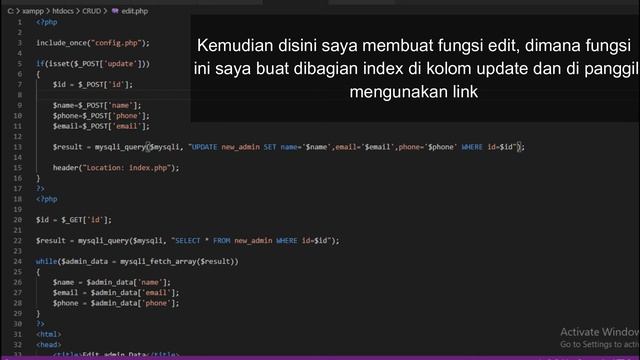
Task: Click the $name = $admin_data['name'] line
Action: [112, 282]
